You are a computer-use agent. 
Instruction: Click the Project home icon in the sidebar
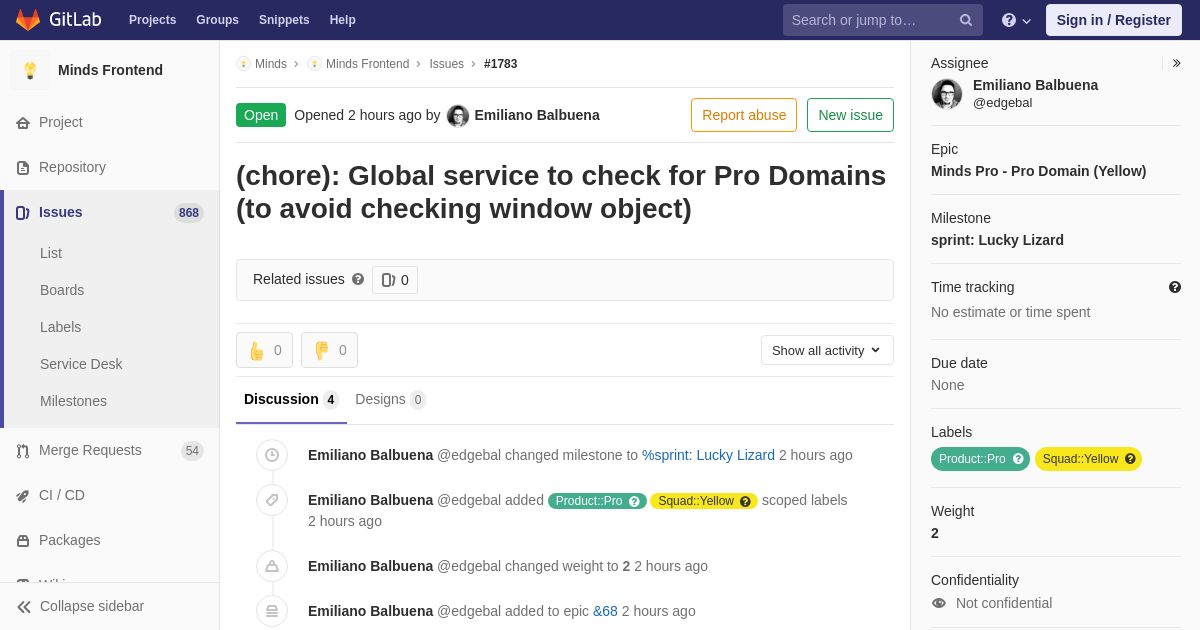click(23, 123)
